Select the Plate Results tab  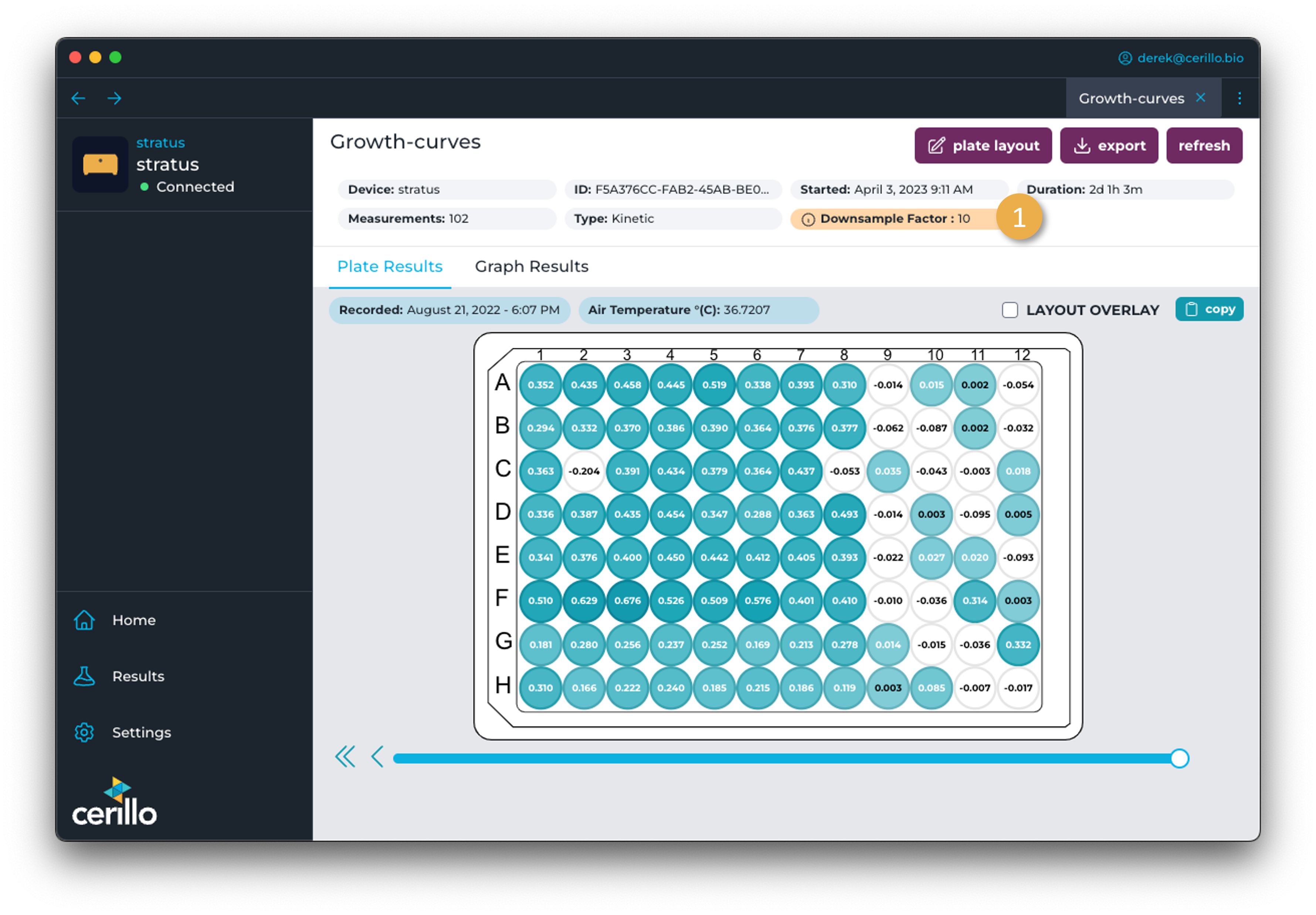click(x=390, y=267)
